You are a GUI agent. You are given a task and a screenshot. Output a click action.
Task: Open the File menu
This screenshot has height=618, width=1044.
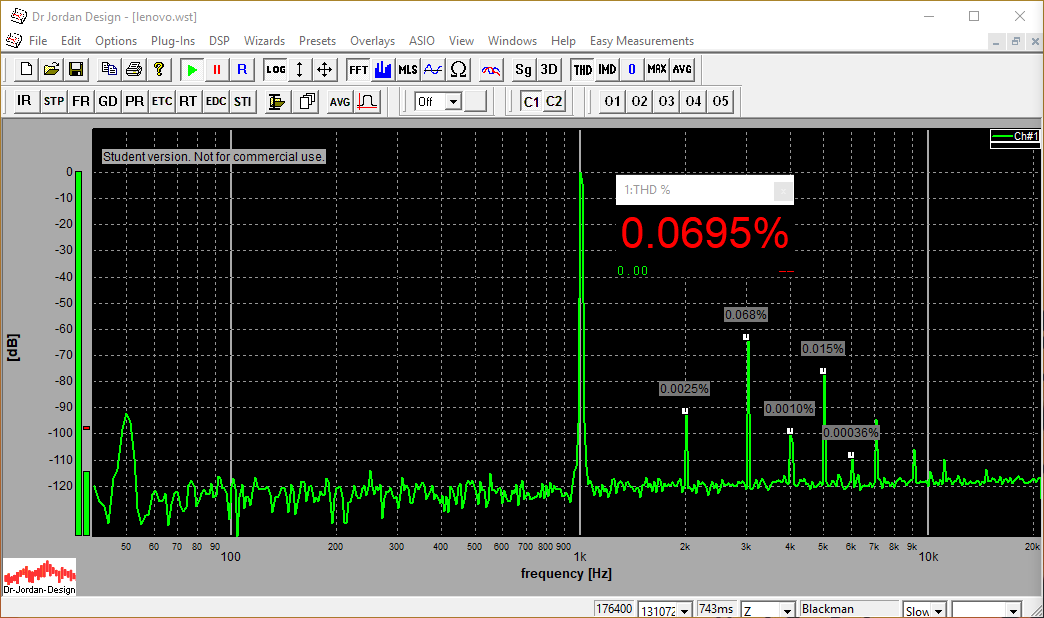coord(38,41)
